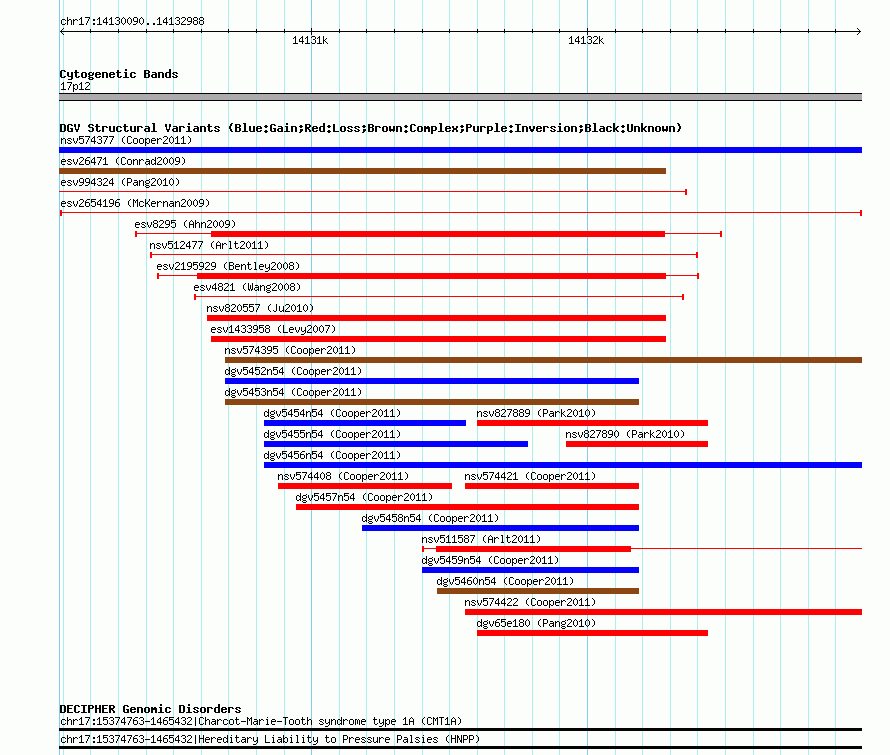The width and height of the screenshot is (890, 755).
Task: Click the nsv820557 (Ju2010) label
Action: coord(260,308)
